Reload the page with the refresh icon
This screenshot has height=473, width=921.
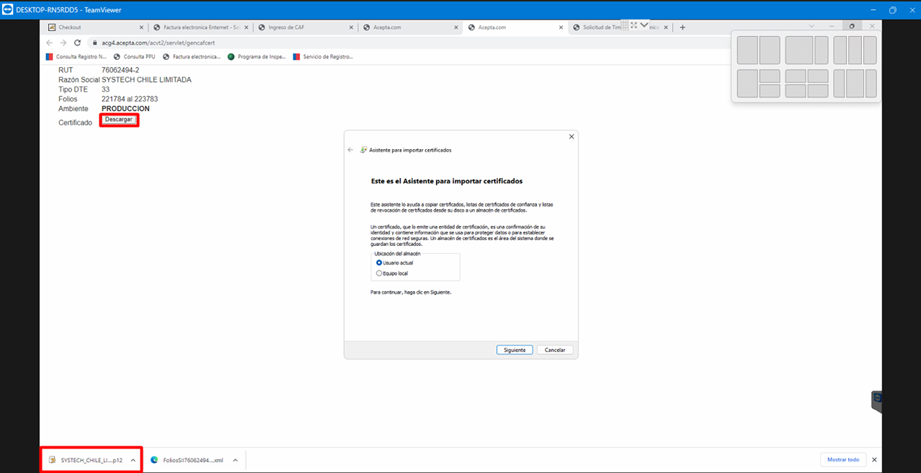point(77,43)
